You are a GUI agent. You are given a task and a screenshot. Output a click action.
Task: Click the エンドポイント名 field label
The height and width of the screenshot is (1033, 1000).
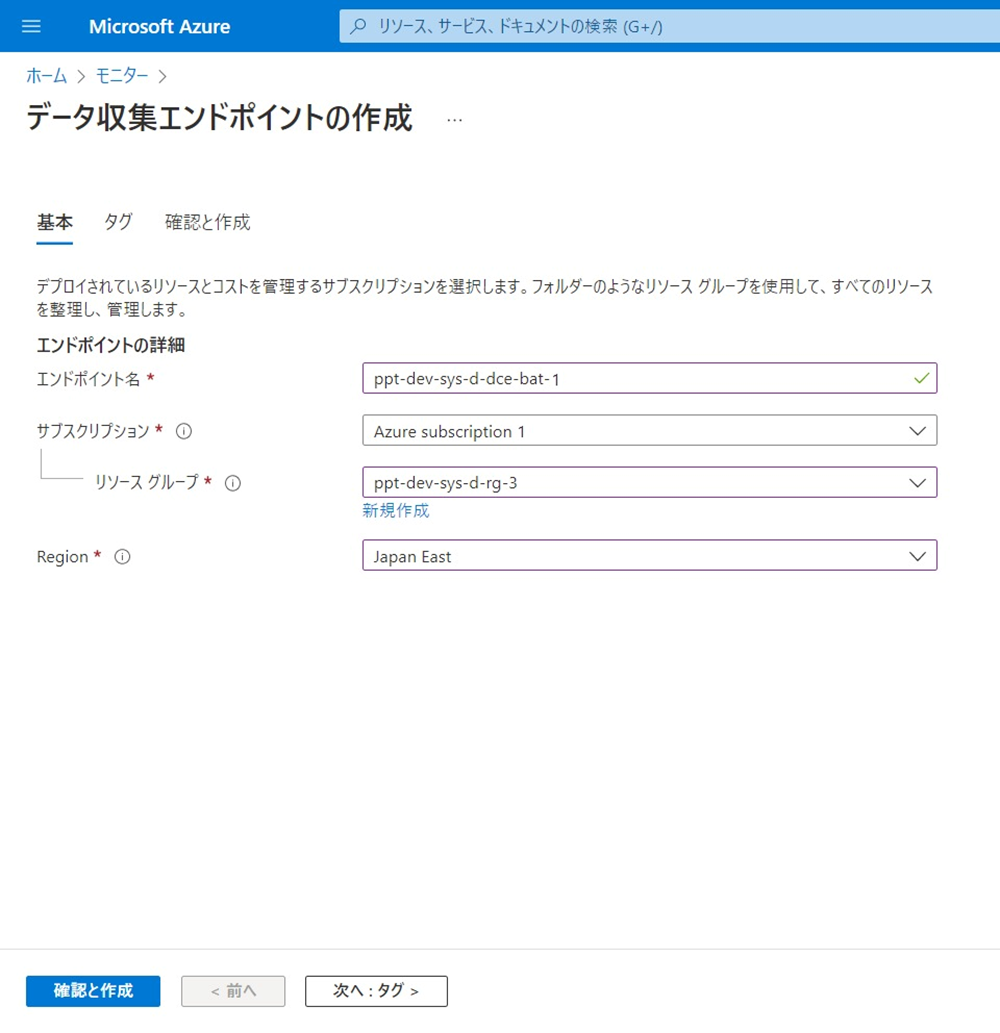click(88, 379)
